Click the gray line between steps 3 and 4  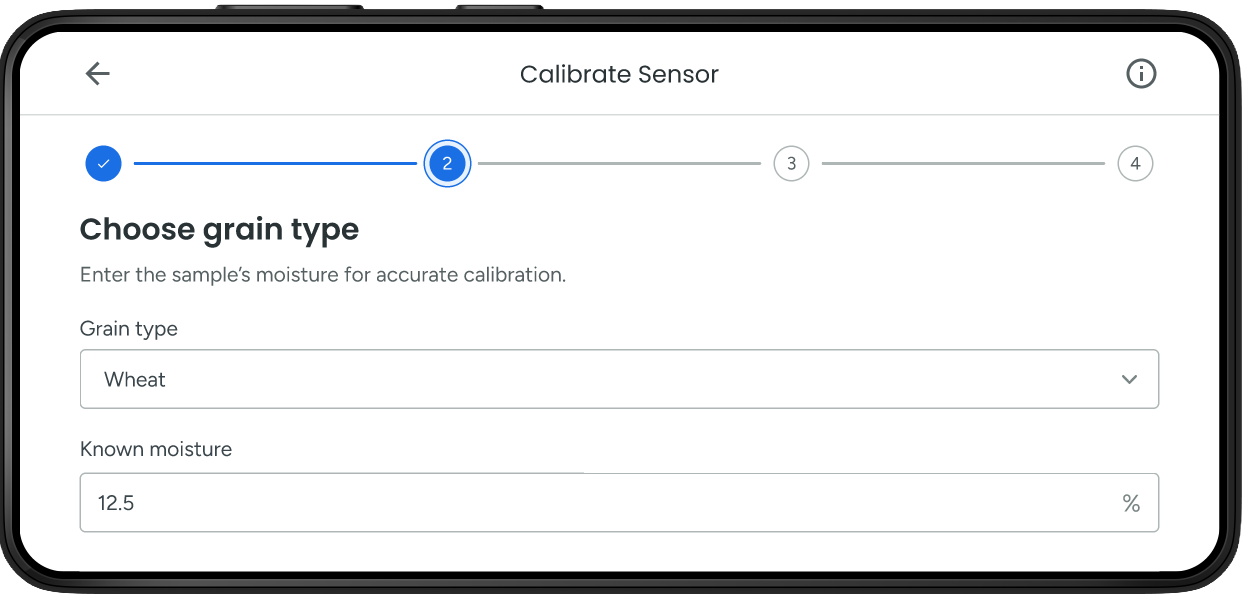[x=963, y=163]
